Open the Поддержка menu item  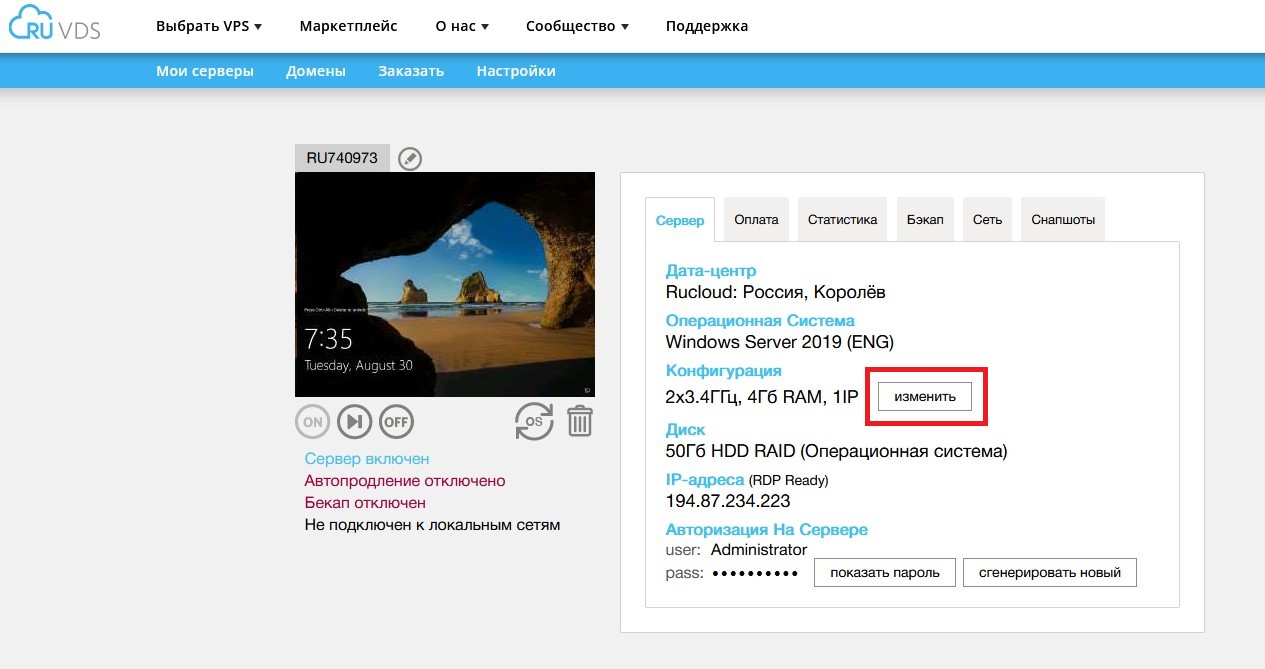coord(706,26)
